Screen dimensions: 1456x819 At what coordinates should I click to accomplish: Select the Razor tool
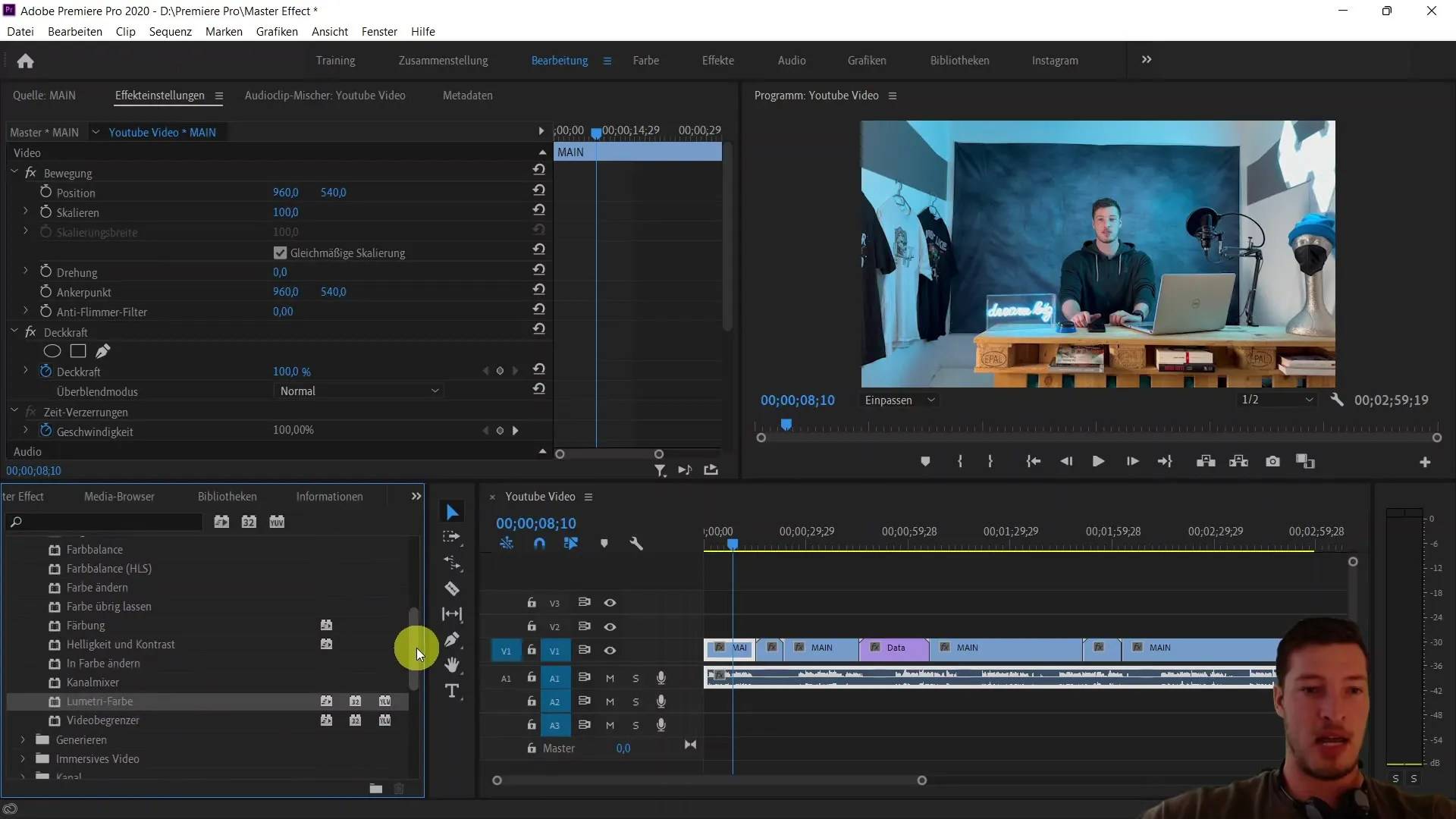(x=452, y=588)
